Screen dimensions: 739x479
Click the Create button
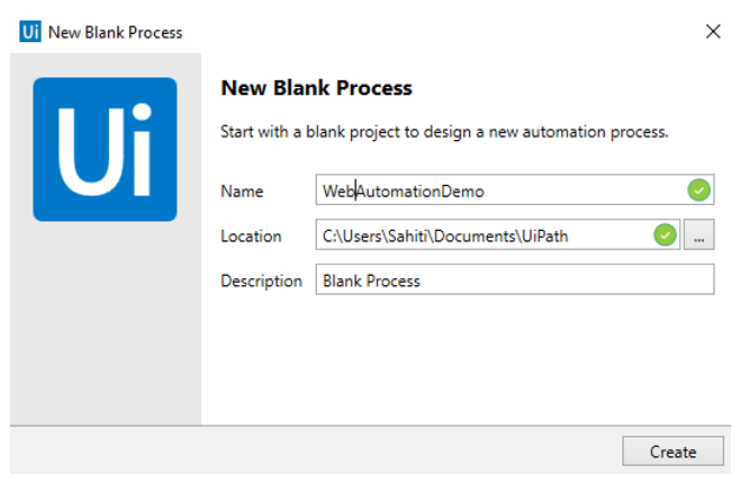tap(673, 451)
